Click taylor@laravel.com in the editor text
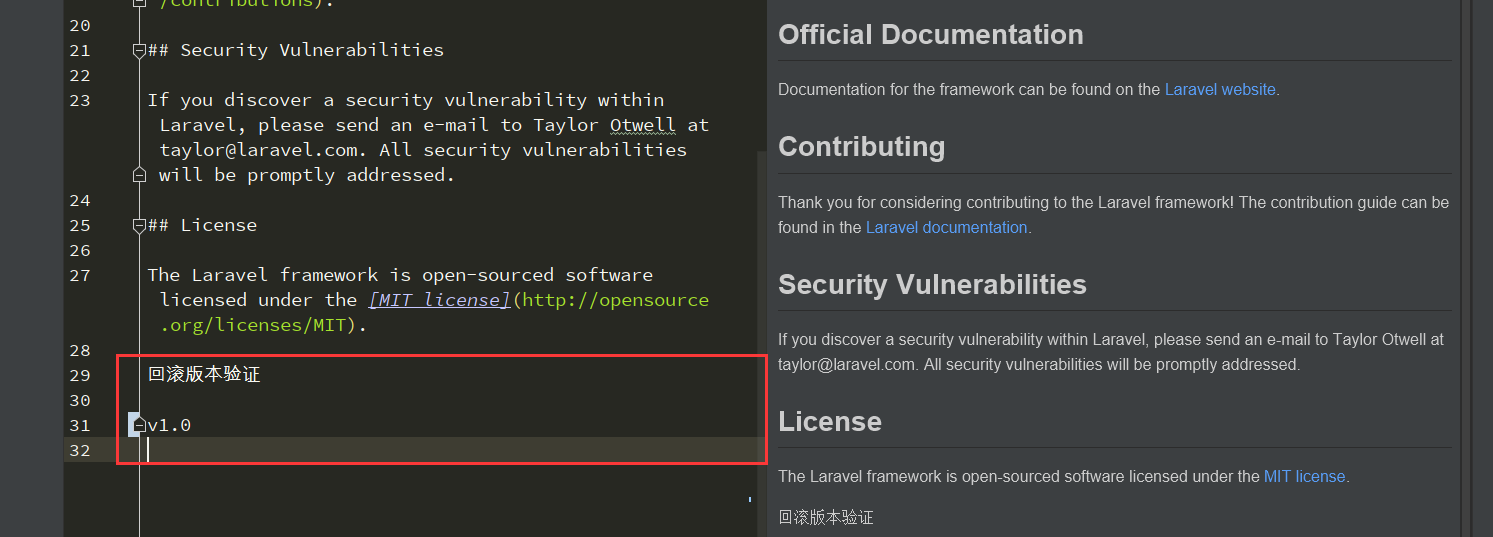1493x537 pixels. [x=259, y=150]
